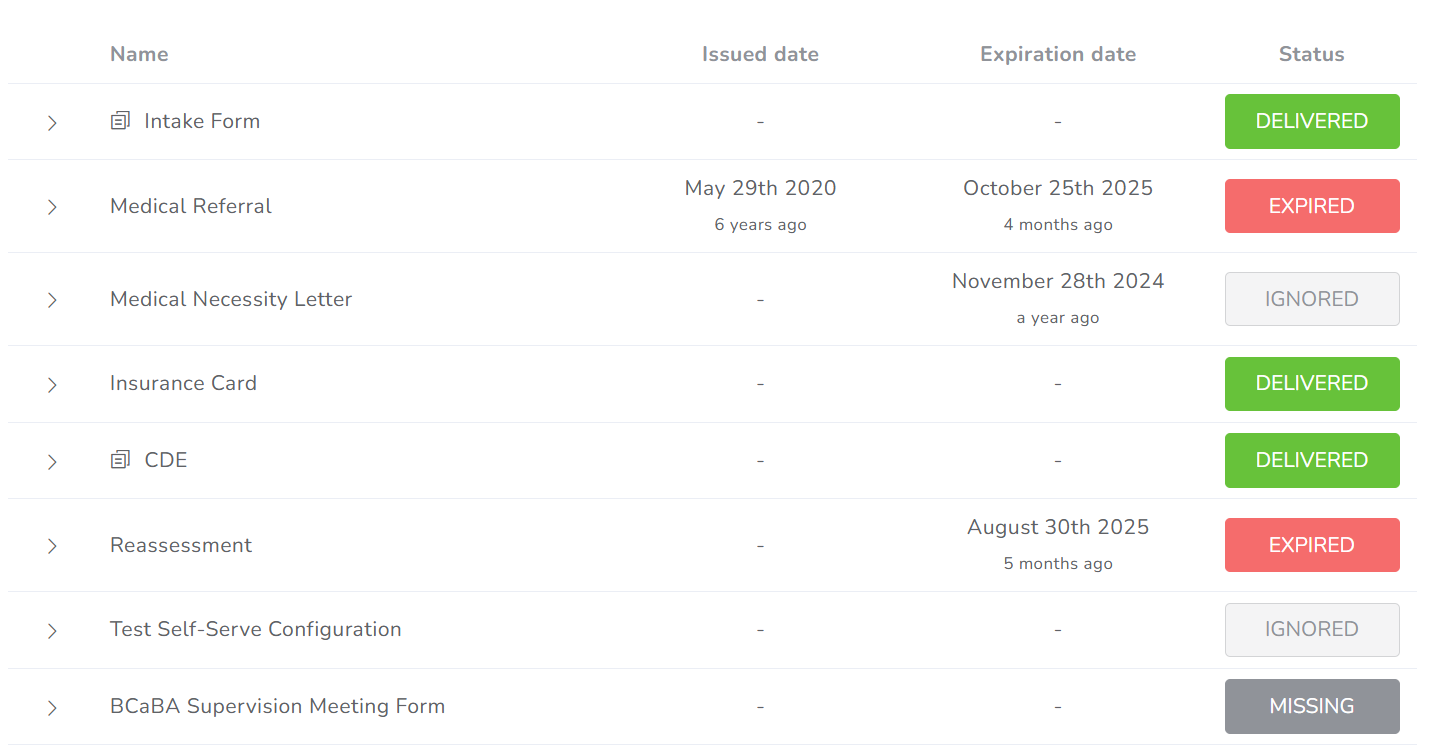Expand the Intake Form row

[x=52, y=122]
